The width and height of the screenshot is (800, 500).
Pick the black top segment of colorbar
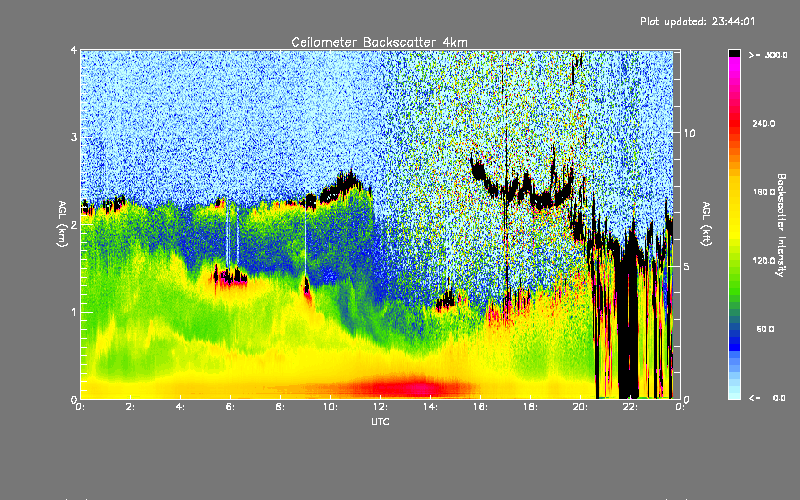[734, 54]
